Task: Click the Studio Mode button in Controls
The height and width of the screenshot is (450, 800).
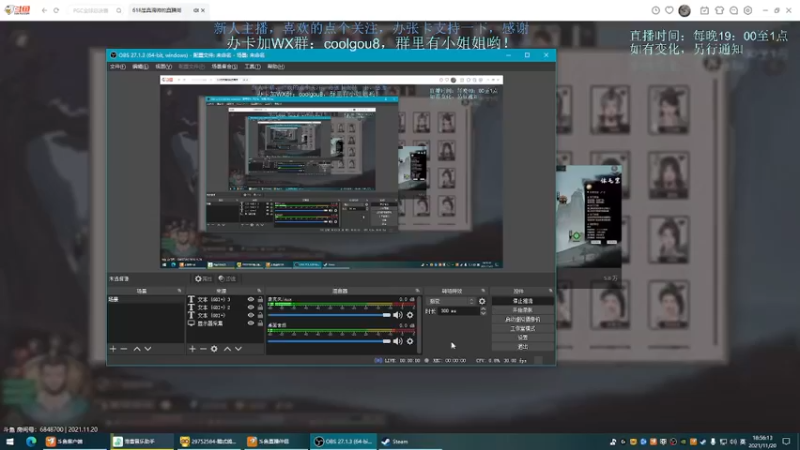Action: 523,329
